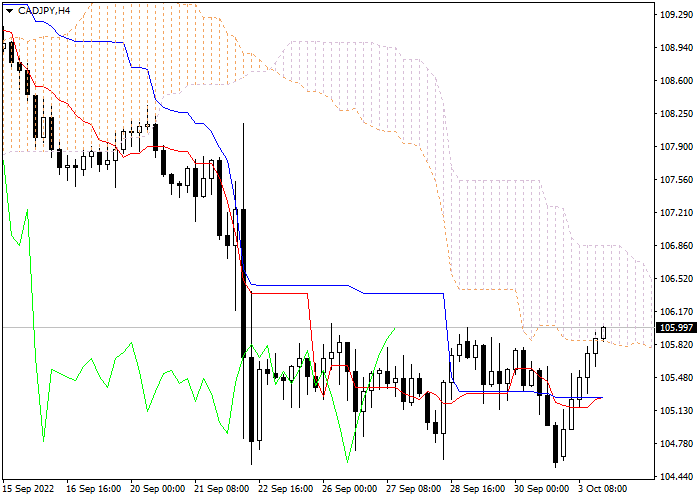Click the 109.290 price axis label
This screenshot has height=500, width=700.
pyautogui.click(x=676, y=16)
